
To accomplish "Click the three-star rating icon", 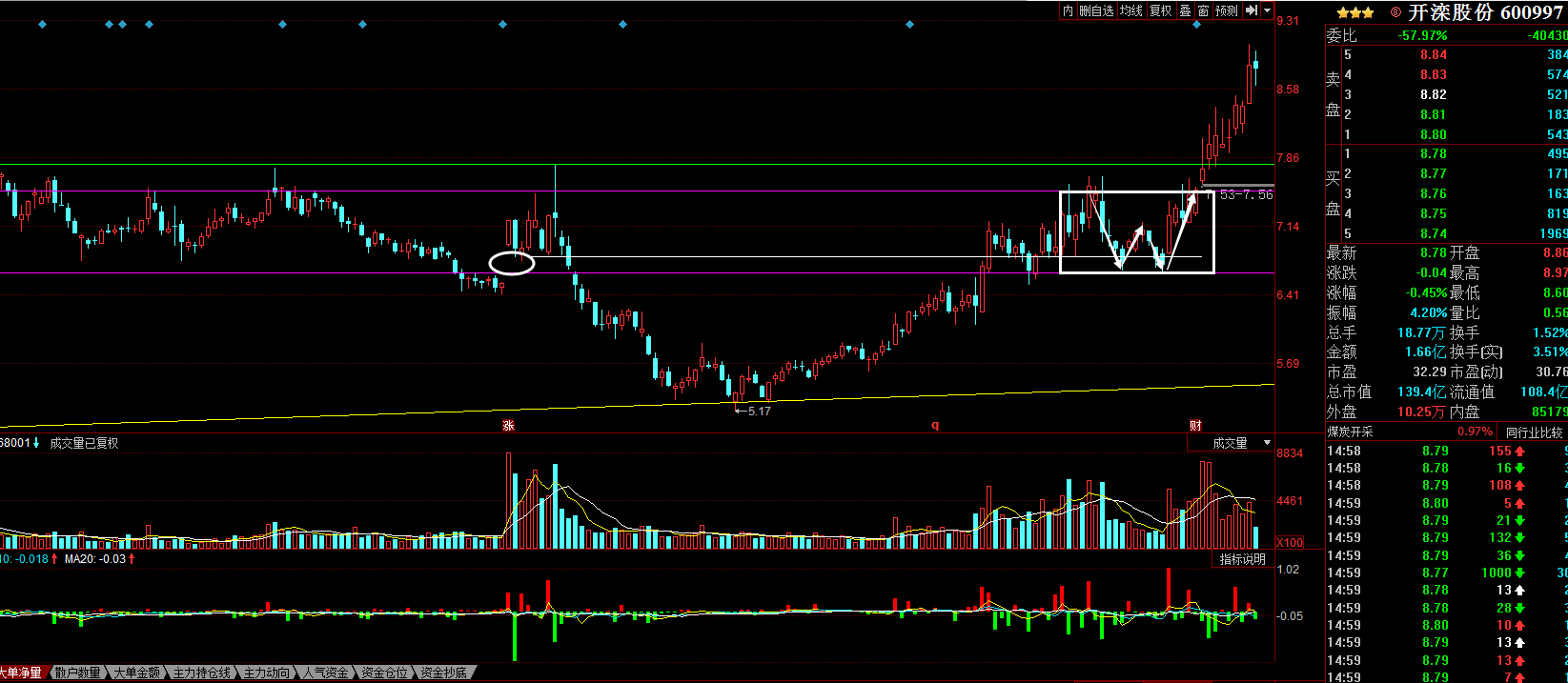I will pos(1354,12).
